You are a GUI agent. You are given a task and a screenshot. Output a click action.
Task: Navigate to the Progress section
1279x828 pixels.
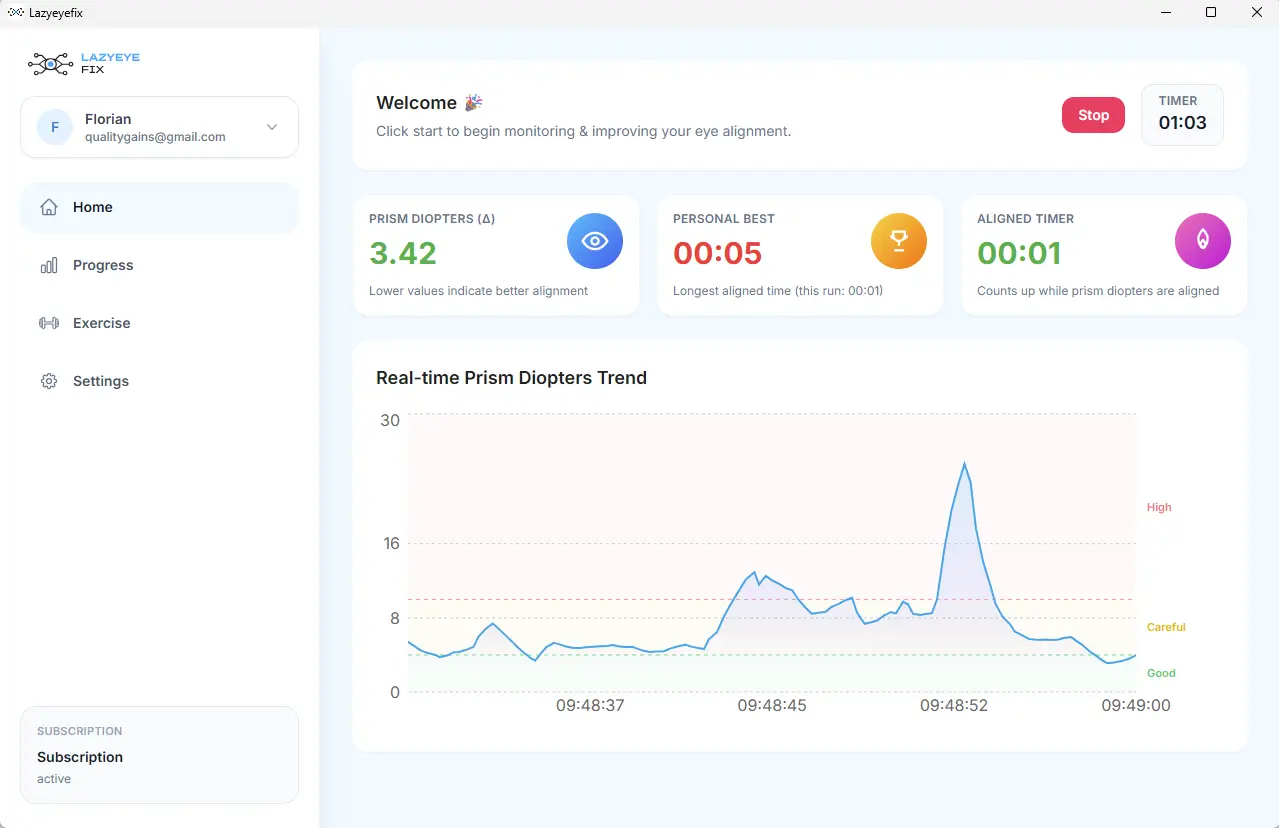pyautogui.click(x=103, y=265)
